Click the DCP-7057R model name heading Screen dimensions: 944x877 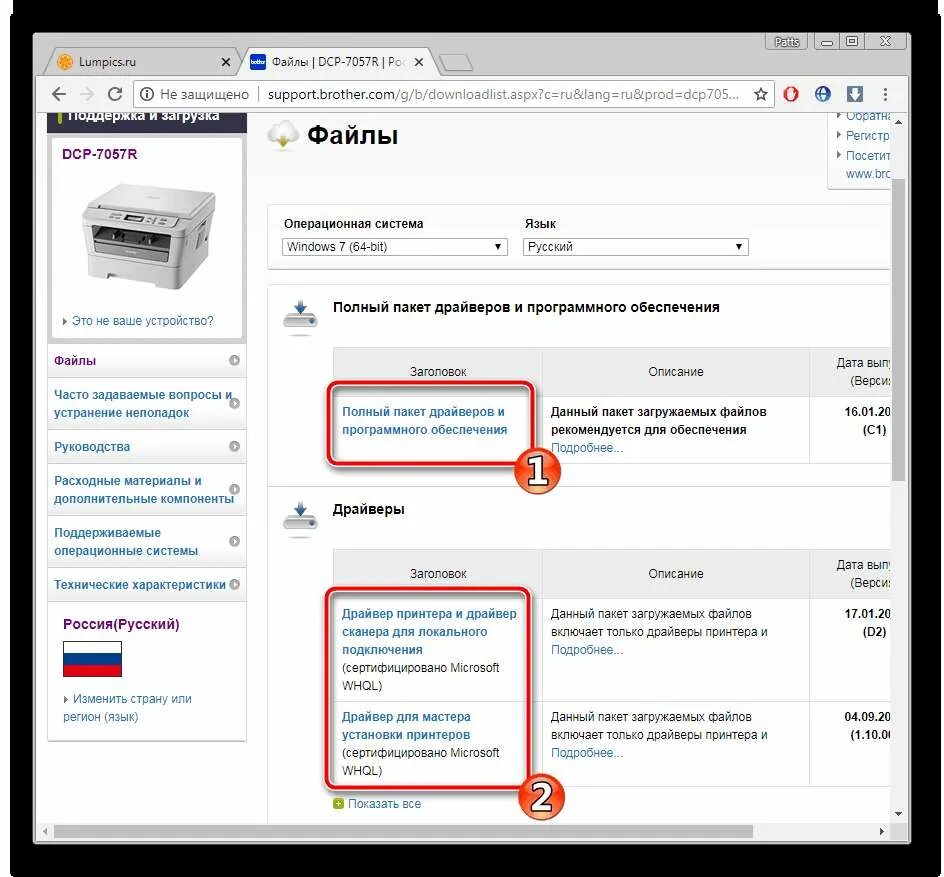click(x=99, y=154)
